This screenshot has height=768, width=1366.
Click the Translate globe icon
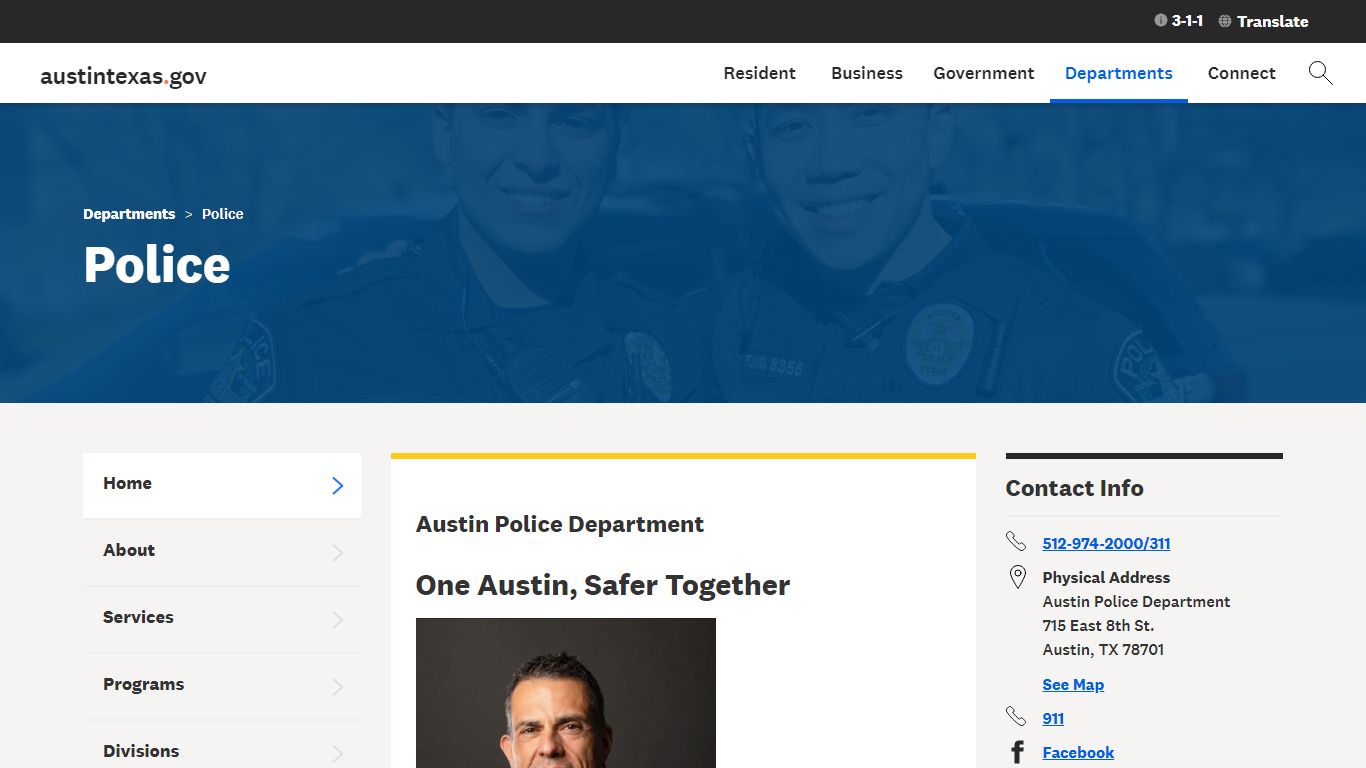pyautogui.click(x=1225, y=21)
